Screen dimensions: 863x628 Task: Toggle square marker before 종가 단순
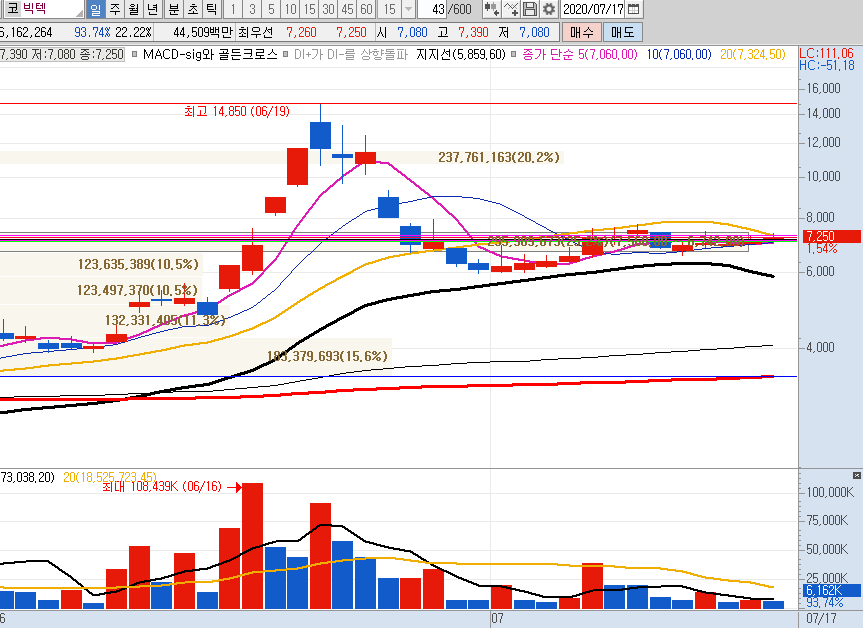pos(514,54)
